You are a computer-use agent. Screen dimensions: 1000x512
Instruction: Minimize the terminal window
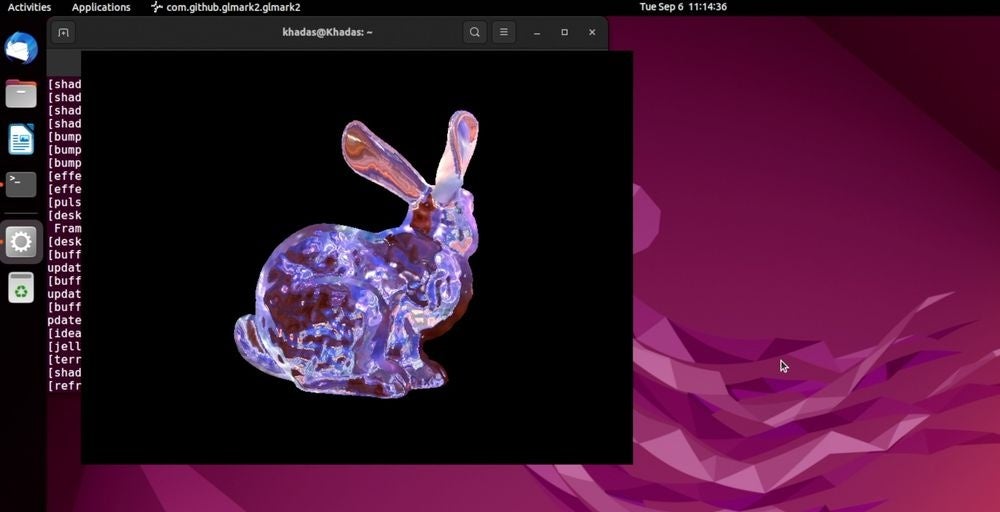pos(537,32)
